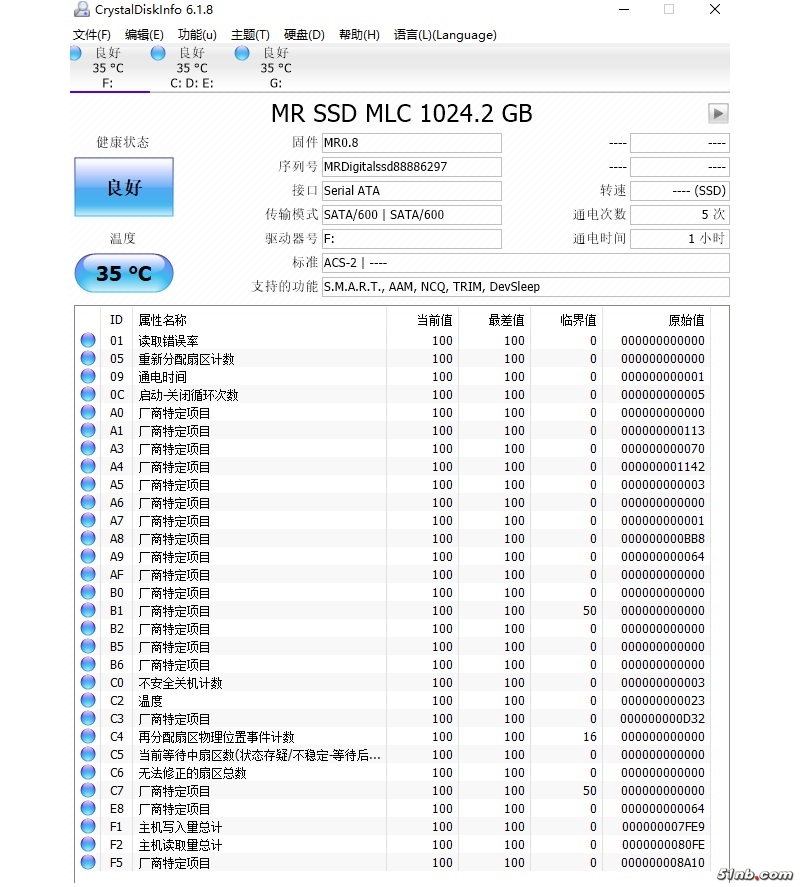
Task: Open the 功能(u) menu
Action: [197, 35]
